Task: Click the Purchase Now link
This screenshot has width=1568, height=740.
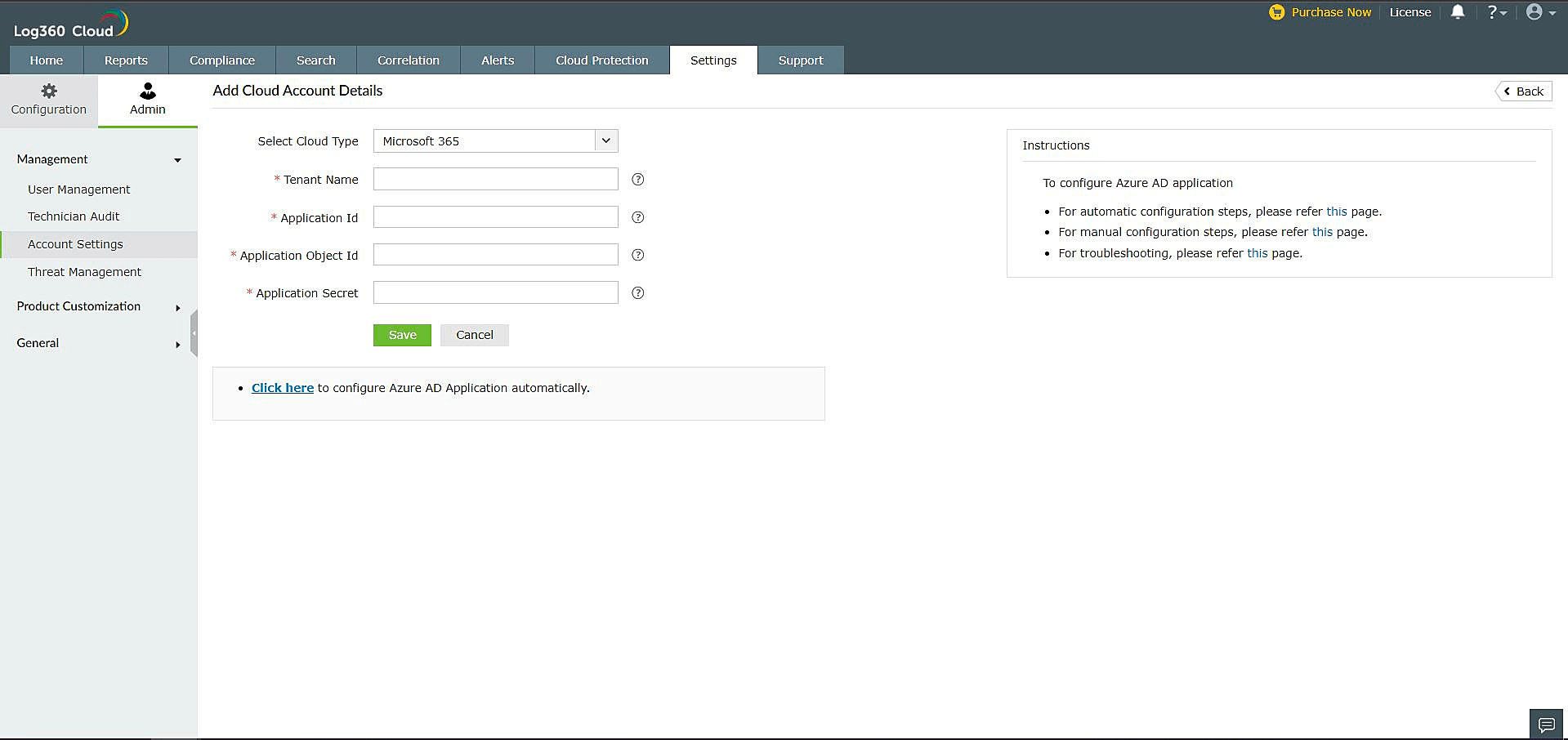Action: [1331, 12]
